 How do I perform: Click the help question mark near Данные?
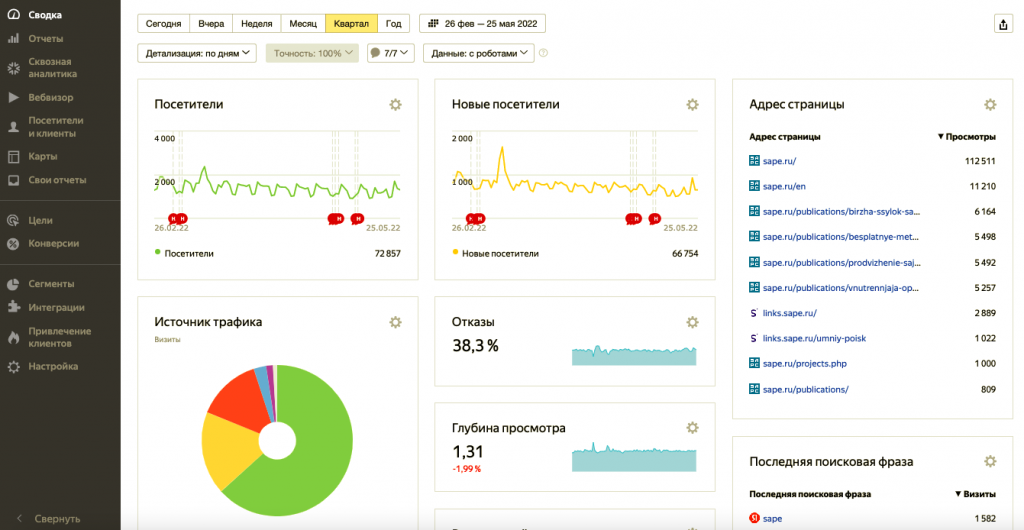coord(543,54)
